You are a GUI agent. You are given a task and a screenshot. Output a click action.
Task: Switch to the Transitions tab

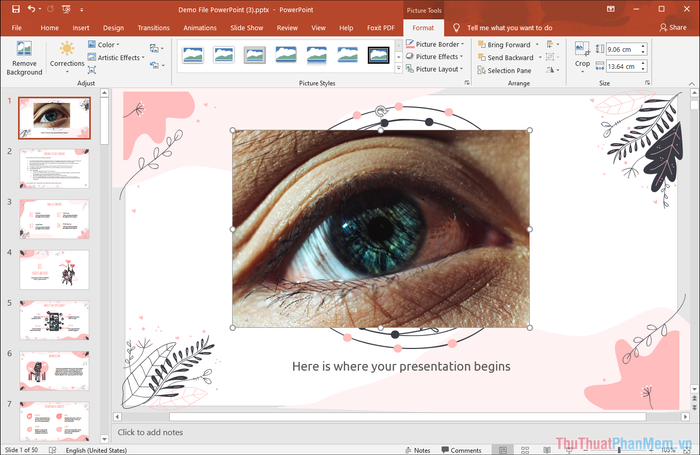pos(154,28)
